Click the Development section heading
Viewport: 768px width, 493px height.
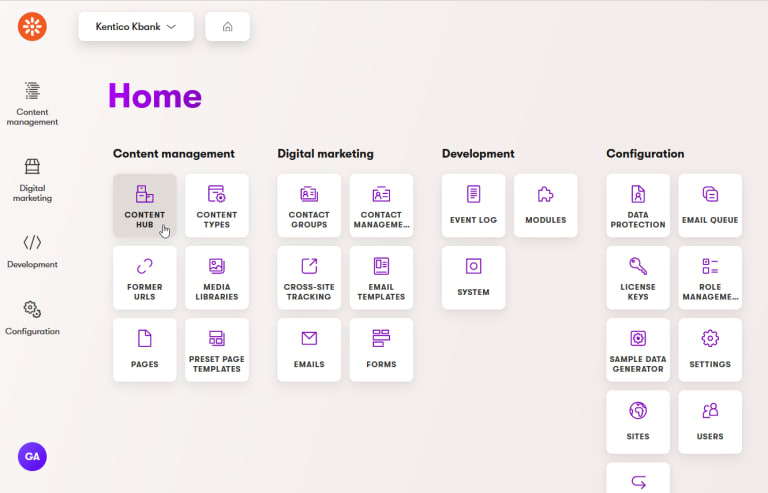(478, 154)
